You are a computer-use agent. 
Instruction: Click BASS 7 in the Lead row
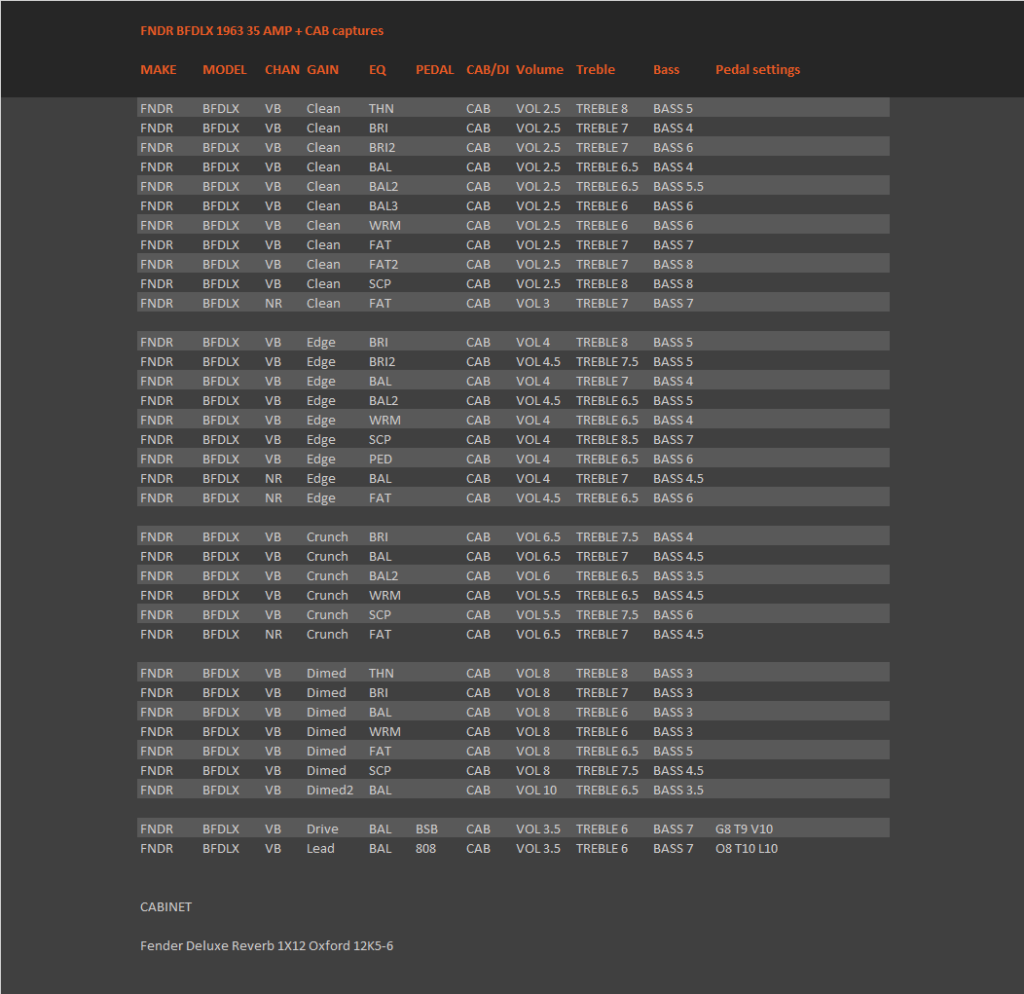pyautogui.click(x=673, y=848)
